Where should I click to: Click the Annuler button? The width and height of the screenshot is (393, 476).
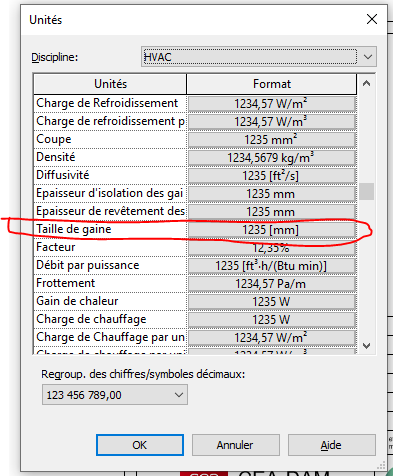pos(235,445)
